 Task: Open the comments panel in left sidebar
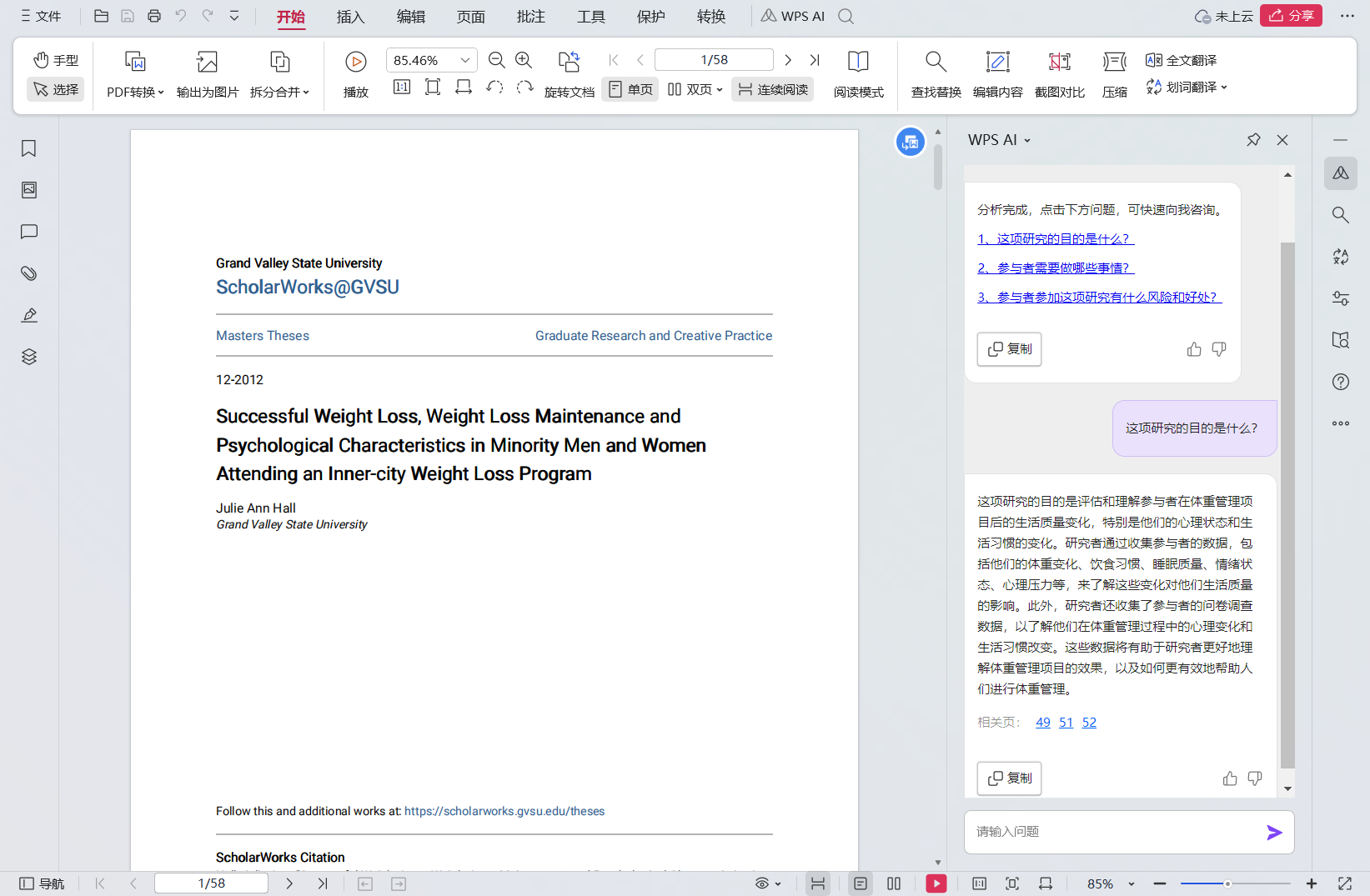click(x=29, y=232)
